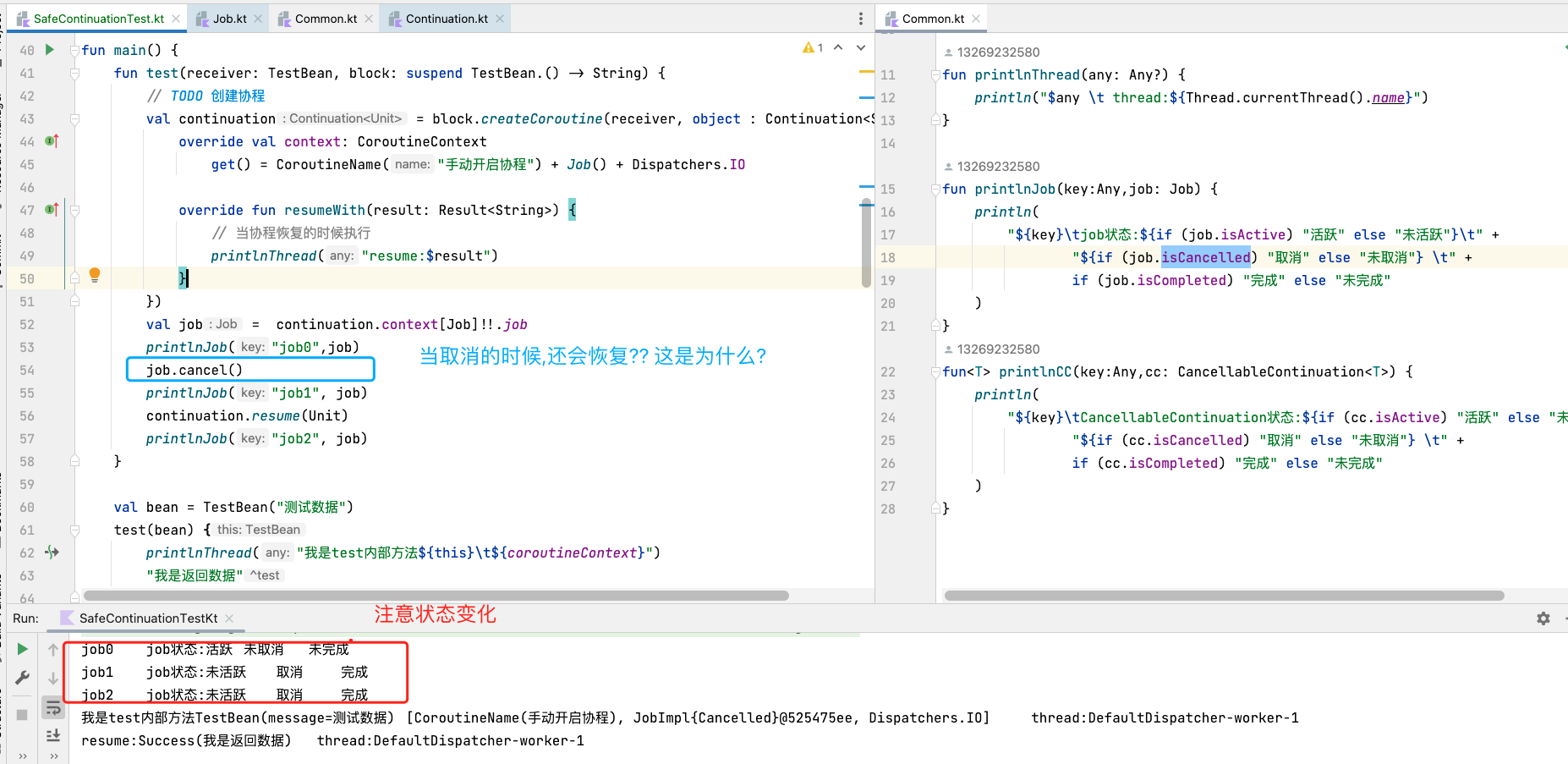Click val bean declaration on line 60
The width and height of the screenshot is (1568, 764).
click(x=233, y=507)
